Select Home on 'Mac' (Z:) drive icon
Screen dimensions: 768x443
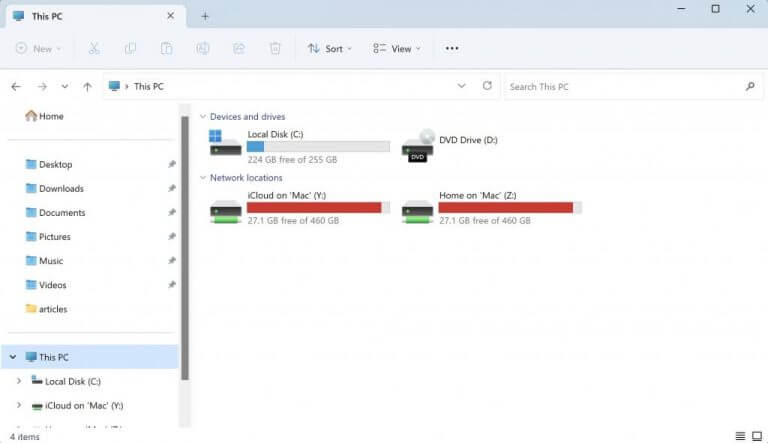pos(417,211)
